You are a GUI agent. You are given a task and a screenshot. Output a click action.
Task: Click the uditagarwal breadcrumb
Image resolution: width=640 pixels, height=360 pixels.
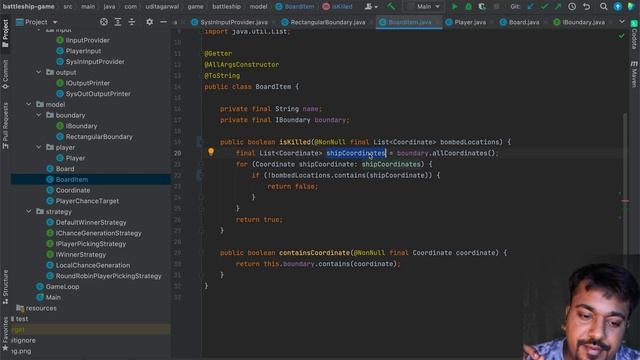tap(163, 7)
